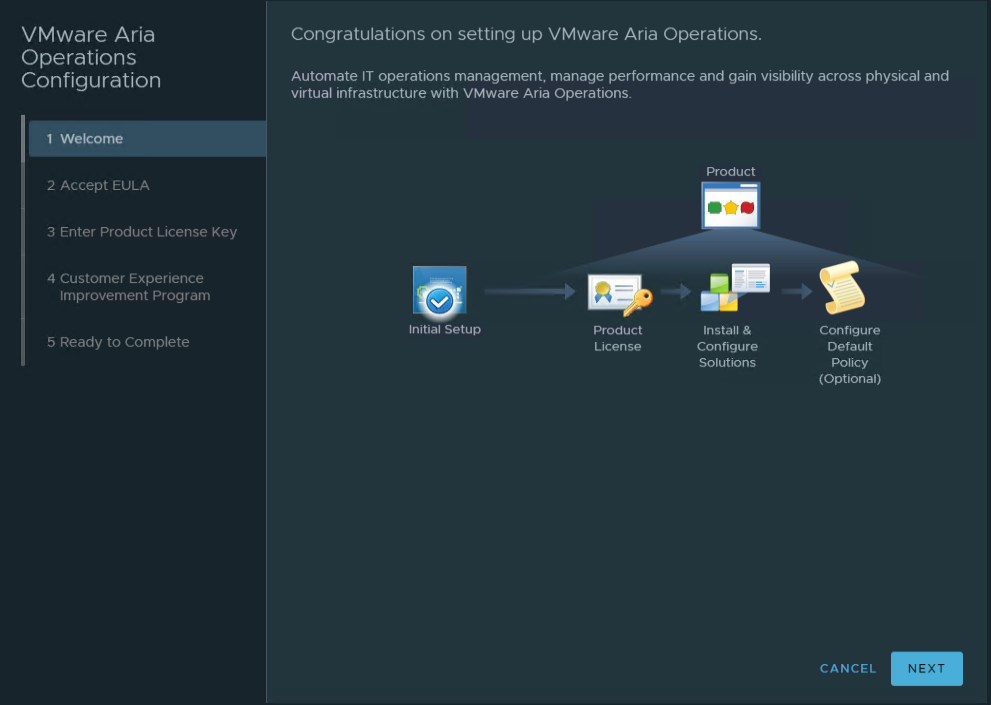Select the Install & Configure Solutions icon
The width and height of the screenshot is (991, 705).
(x=734, y=288)
